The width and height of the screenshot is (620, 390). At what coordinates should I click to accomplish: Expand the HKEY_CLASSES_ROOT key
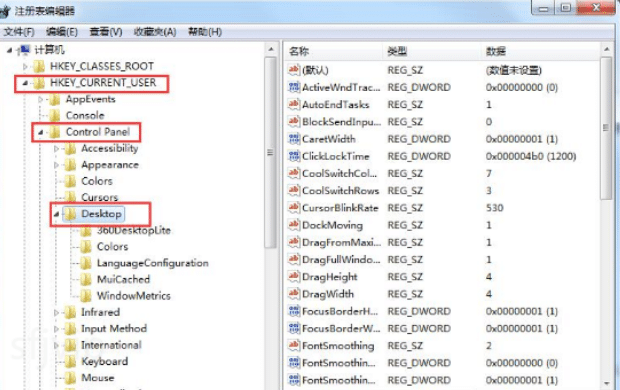point(25,66)
